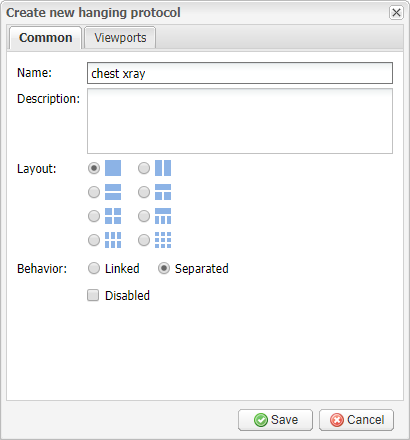The width and height of the screenshot is (410, 440).
Task: Cancel creating the hanging protocol
Action: [356, 420]
